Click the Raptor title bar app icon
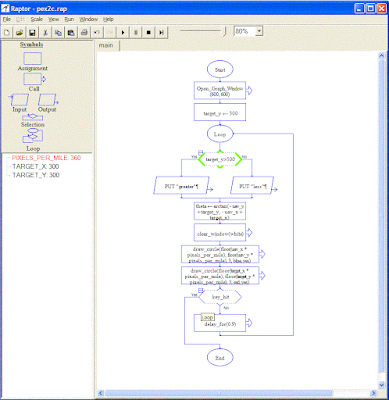This screenshot has width=389, height=400. click(x=6, y=8)
